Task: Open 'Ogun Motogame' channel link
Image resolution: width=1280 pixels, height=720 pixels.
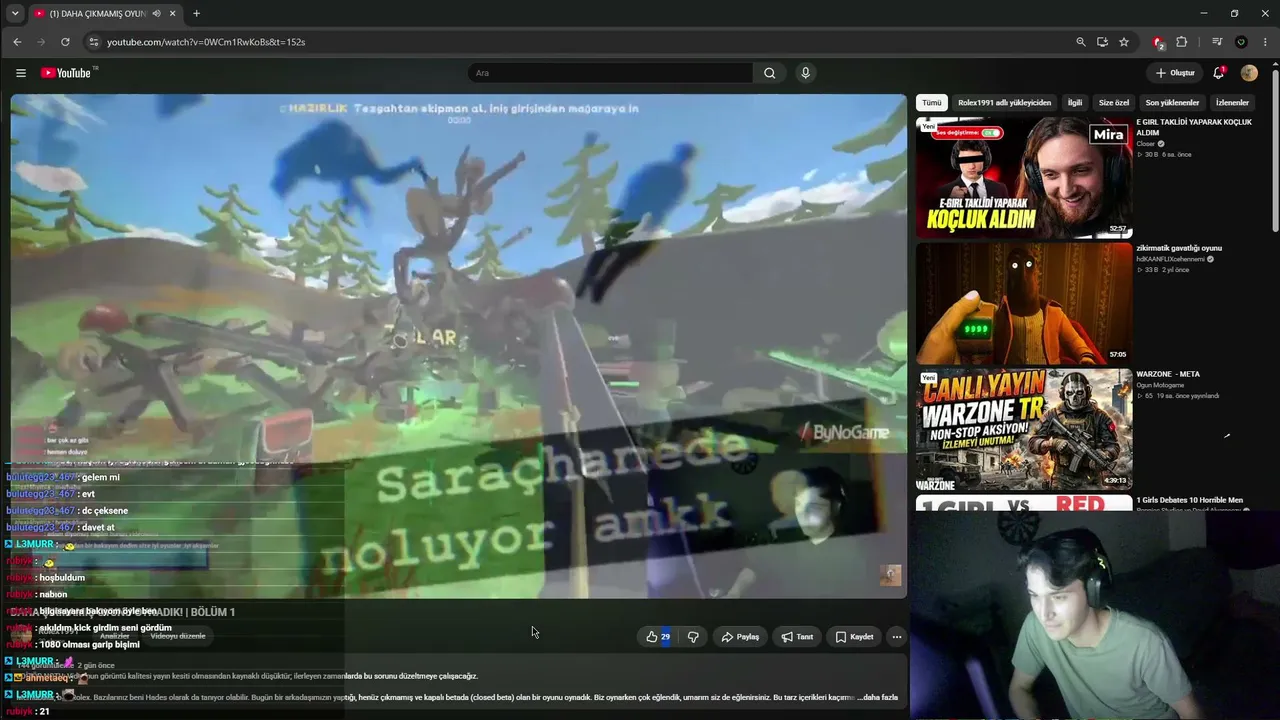Action: [x=1160, y=385]
